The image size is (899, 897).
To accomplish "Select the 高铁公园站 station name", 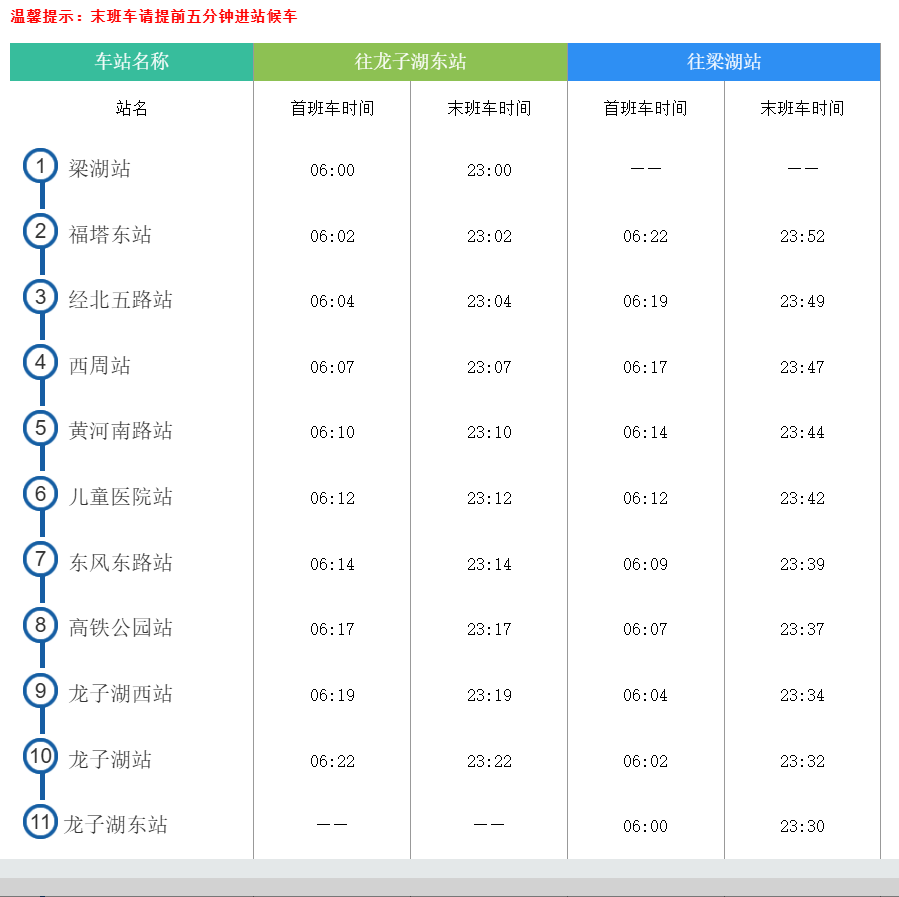I will coord(120,628).
